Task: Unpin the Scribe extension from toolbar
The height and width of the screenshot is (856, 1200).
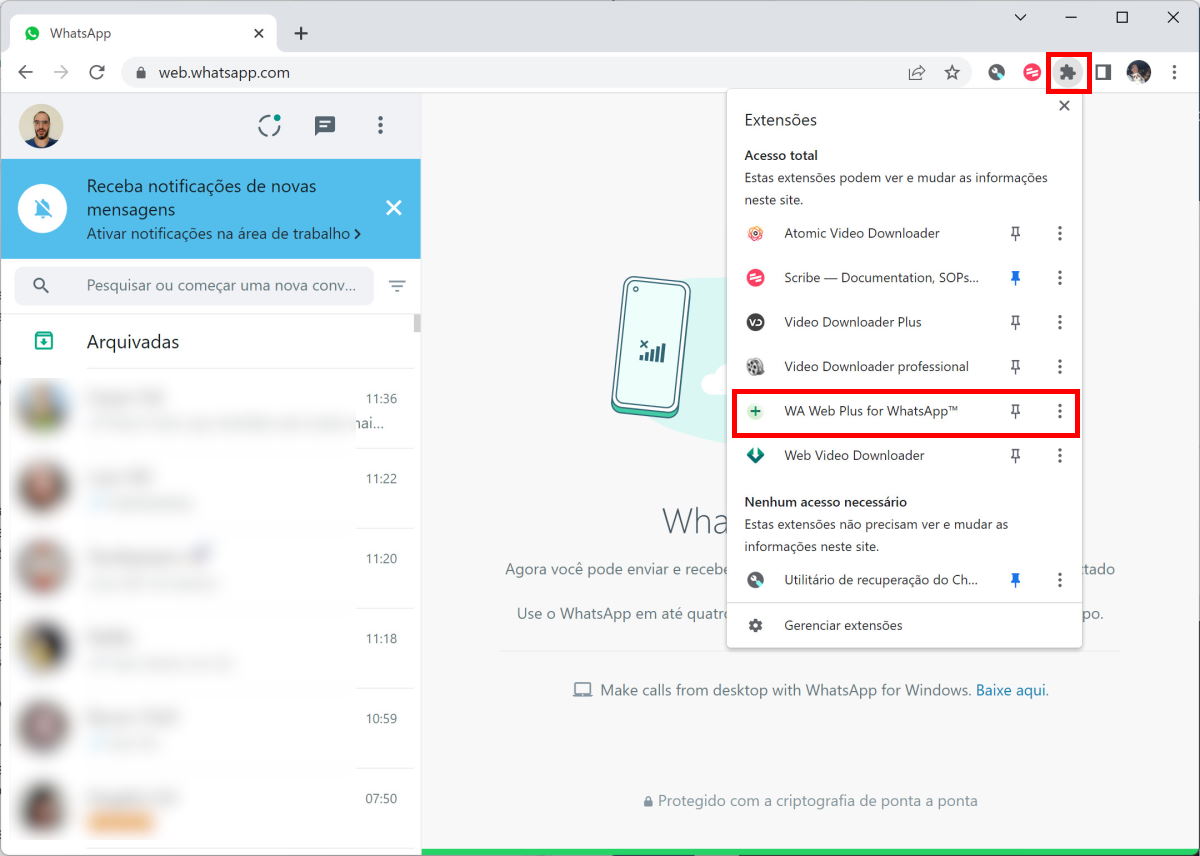Action: coord(1015,278)
